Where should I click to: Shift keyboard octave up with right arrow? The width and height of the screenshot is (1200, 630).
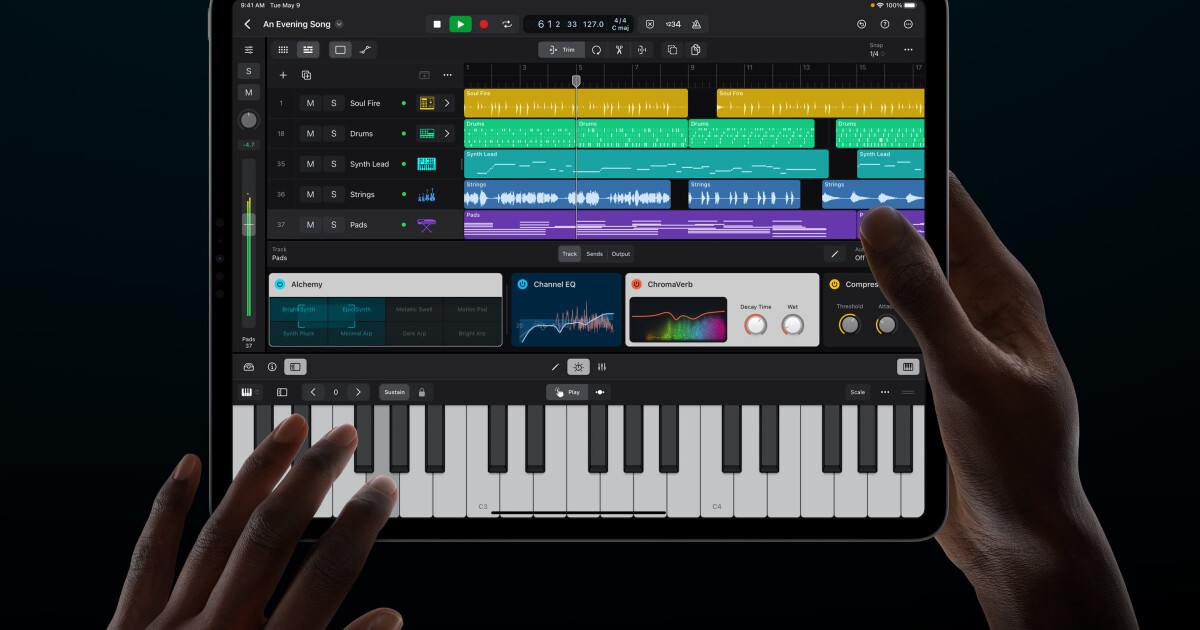(x=358, y=392)
